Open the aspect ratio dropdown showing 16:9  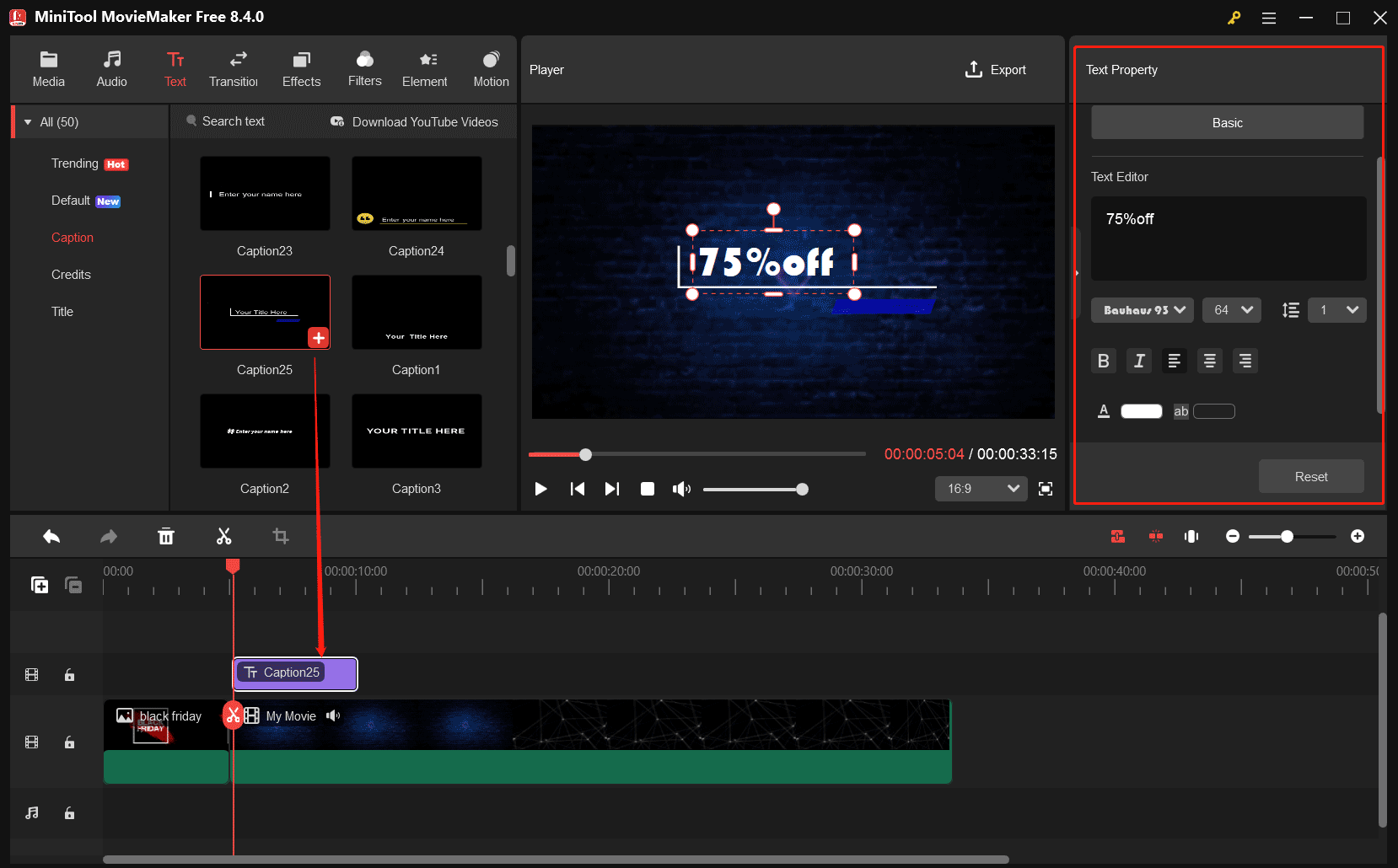point(981,489)
